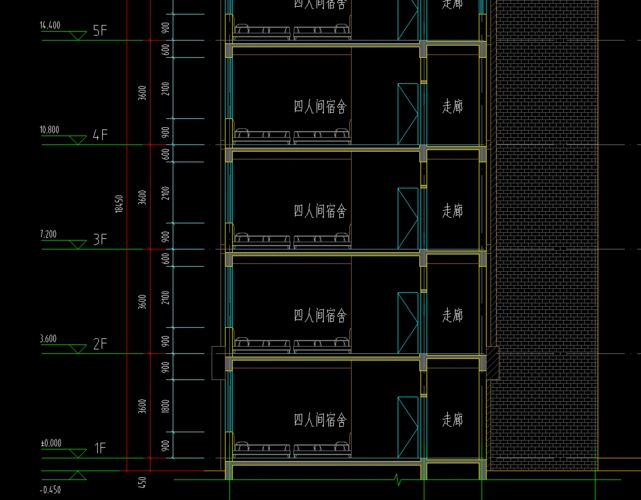
Task: Select the ±0.000 elevation text
Action: pos(50,443)
